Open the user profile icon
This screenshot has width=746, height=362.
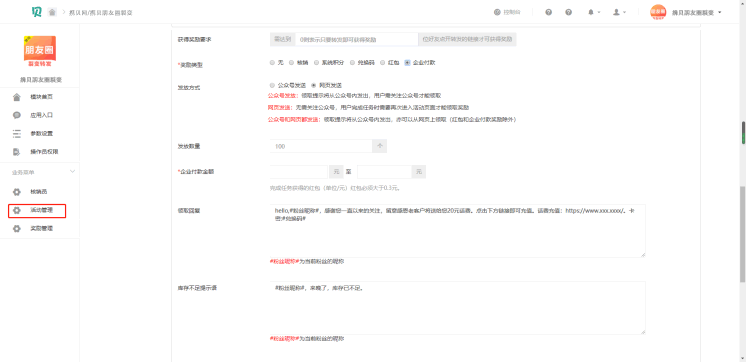(x=616, y=12)
